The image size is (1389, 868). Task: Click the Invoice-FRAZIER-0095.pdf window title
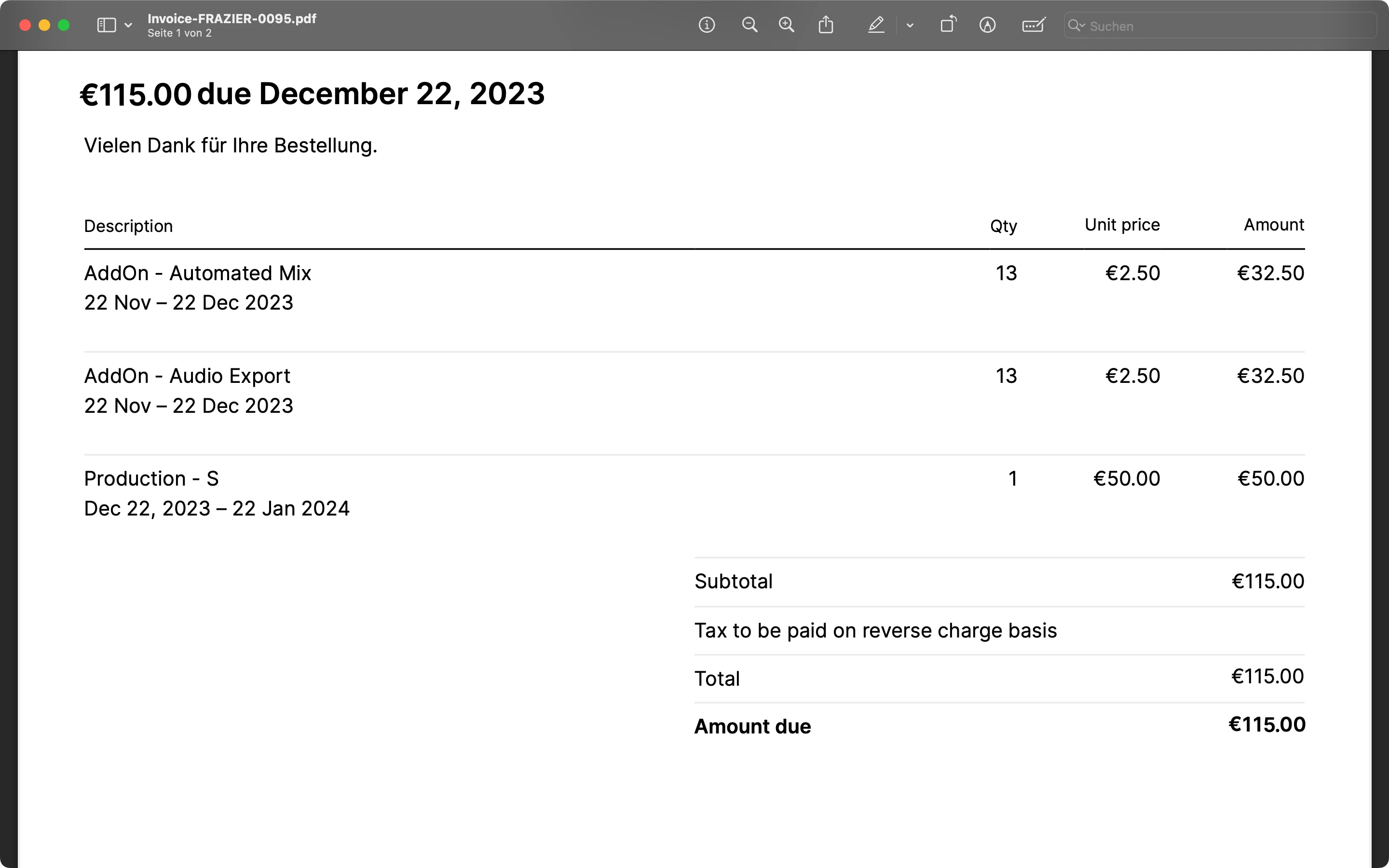pyautogui.click(x=232, y=18)
